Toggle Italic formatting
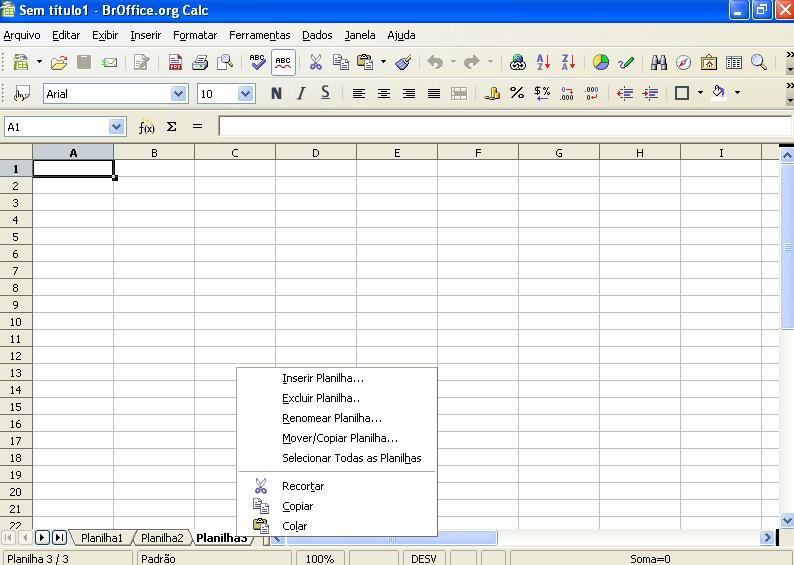794x565 pixels. pyautogui.click(x=301, y=93)
